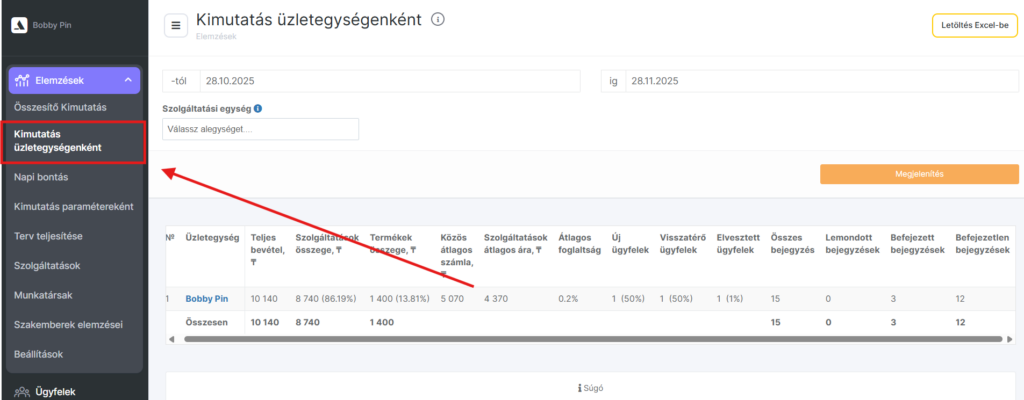Collapse the Elemzések section chevron
This screenshot has height=400, width=1024.
[x=128, y=81]
